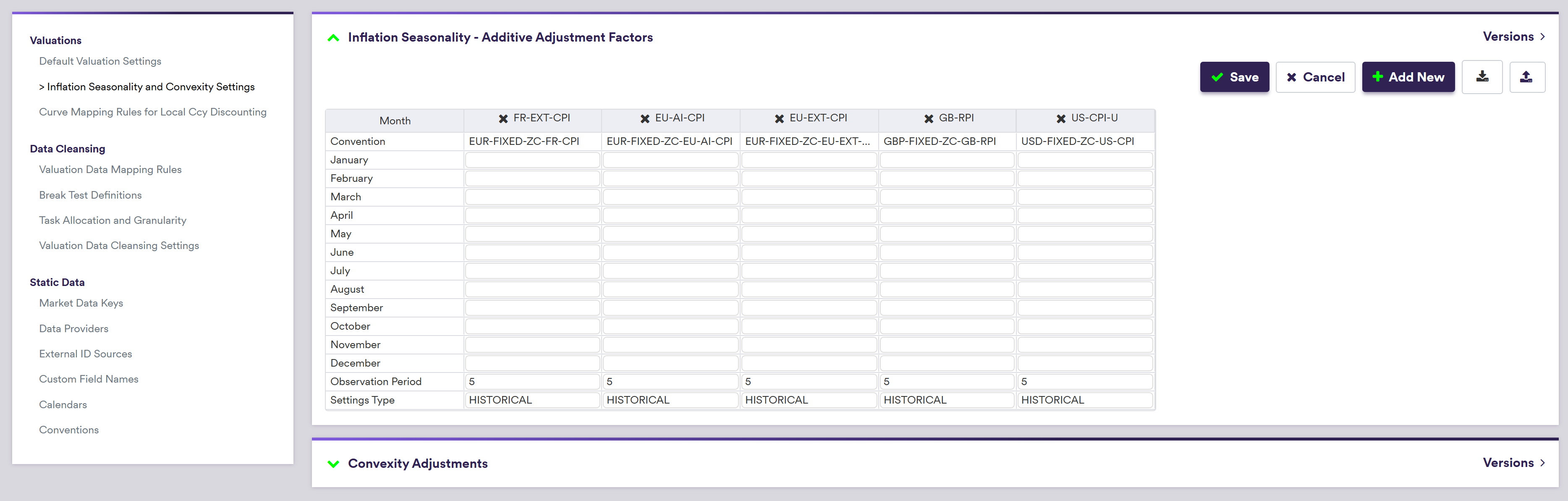Click the upload icon button
The width and height of the screenshot is (1568, 501).
point(1526,77)
